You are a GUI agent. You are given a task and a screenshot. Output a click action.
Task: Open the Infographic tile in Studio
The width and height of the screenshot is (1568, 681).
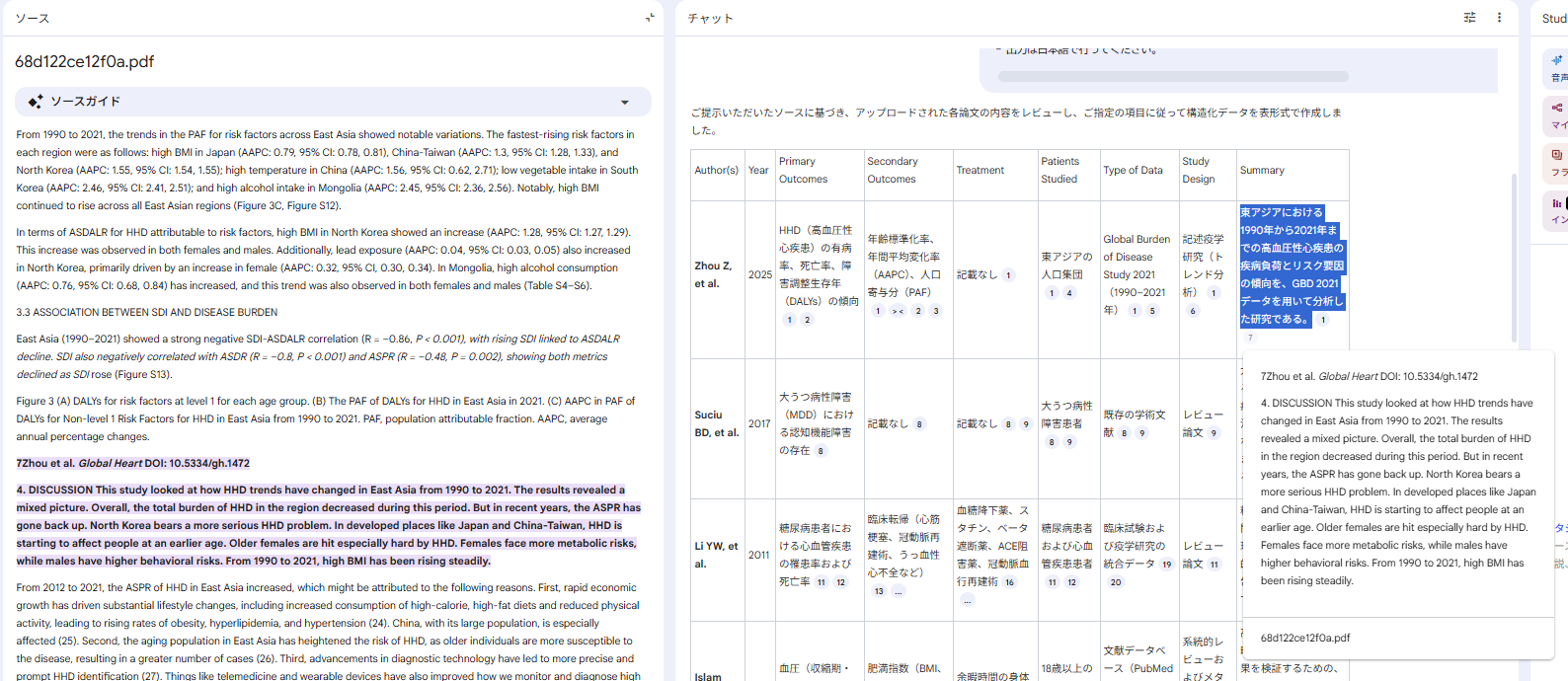tap(1557, 209)
